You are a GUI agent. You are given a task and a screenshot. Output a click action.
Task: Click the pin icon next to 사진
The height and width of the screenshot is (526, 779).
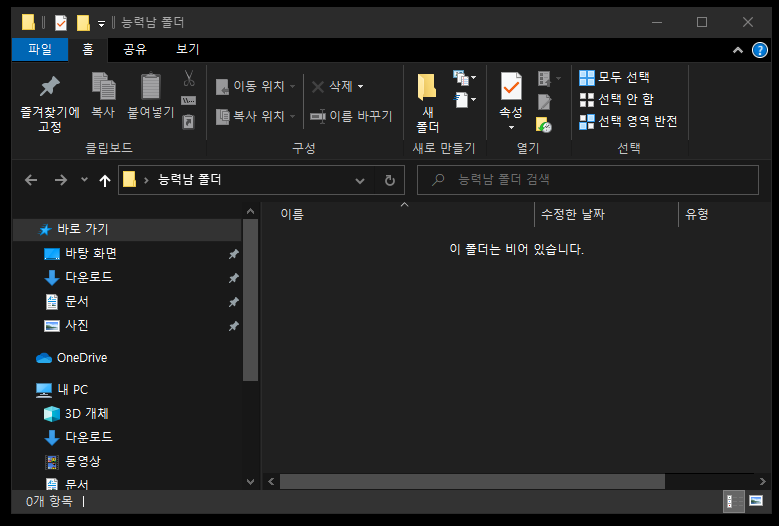pyautogui.click(x=234, y=326)
